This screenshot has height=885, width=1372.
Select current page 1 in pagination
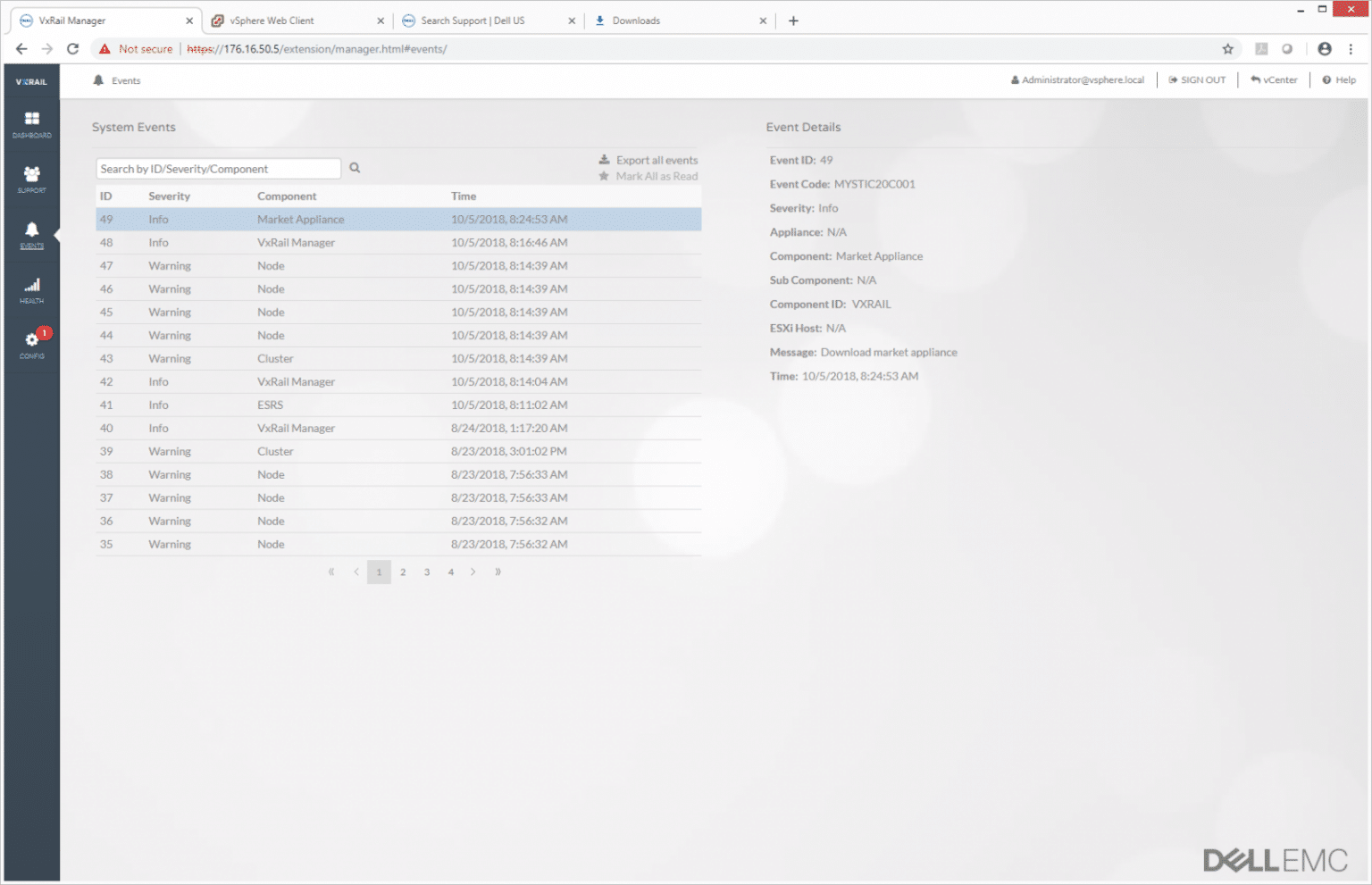pos(379,572)
